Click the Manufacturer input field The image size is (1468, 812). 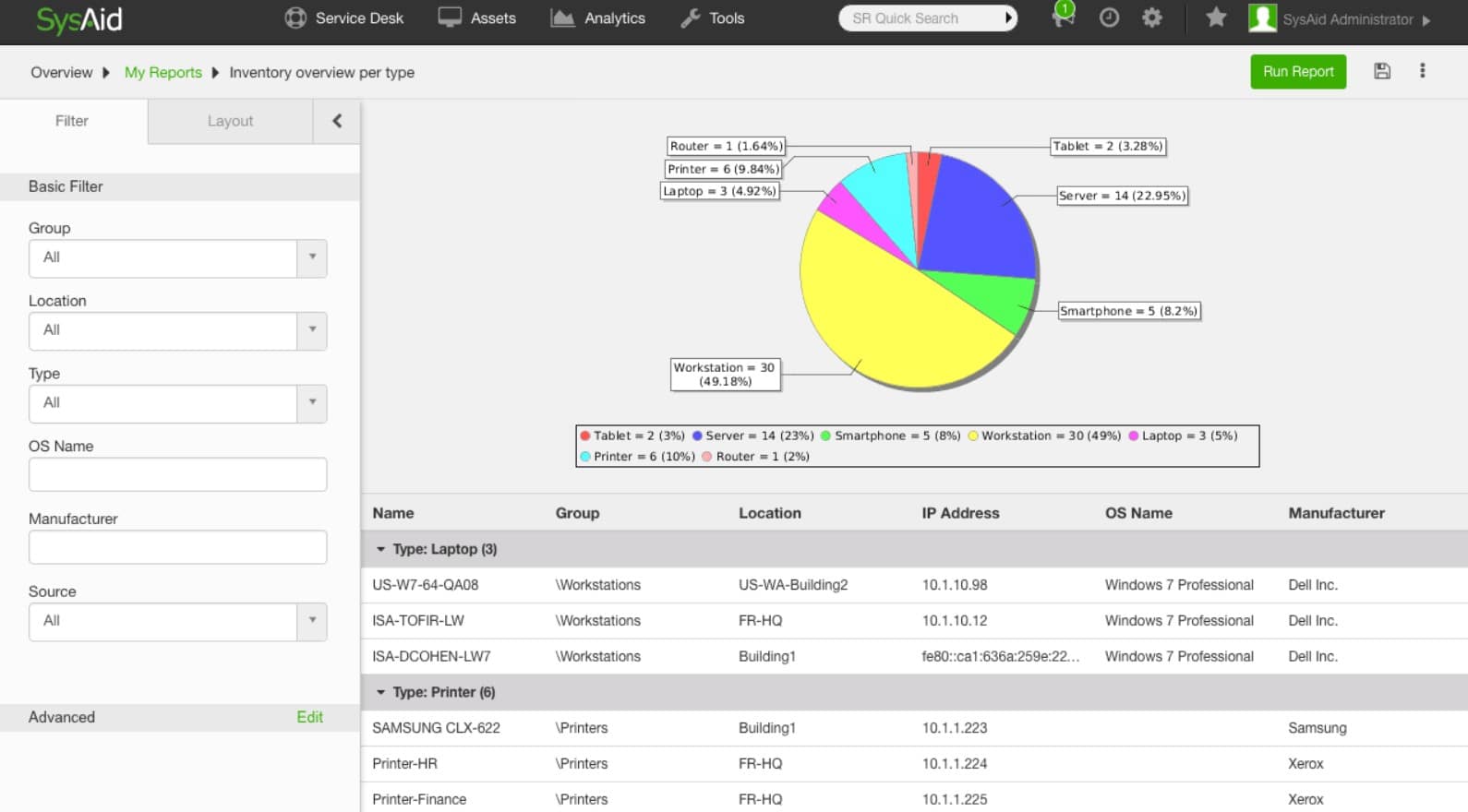[x=177, y=547]
